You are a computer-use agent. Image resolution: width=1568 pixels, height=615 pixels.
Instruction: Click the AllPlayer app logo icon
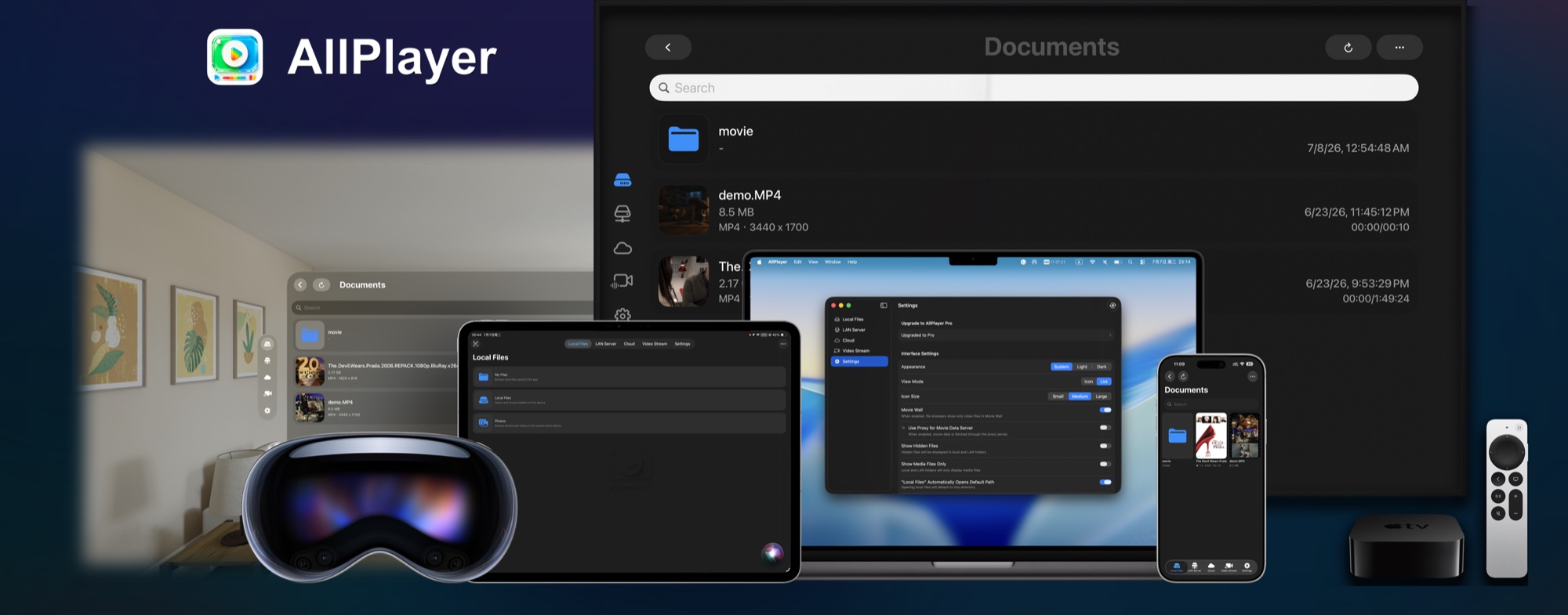[x=234, y=56]
